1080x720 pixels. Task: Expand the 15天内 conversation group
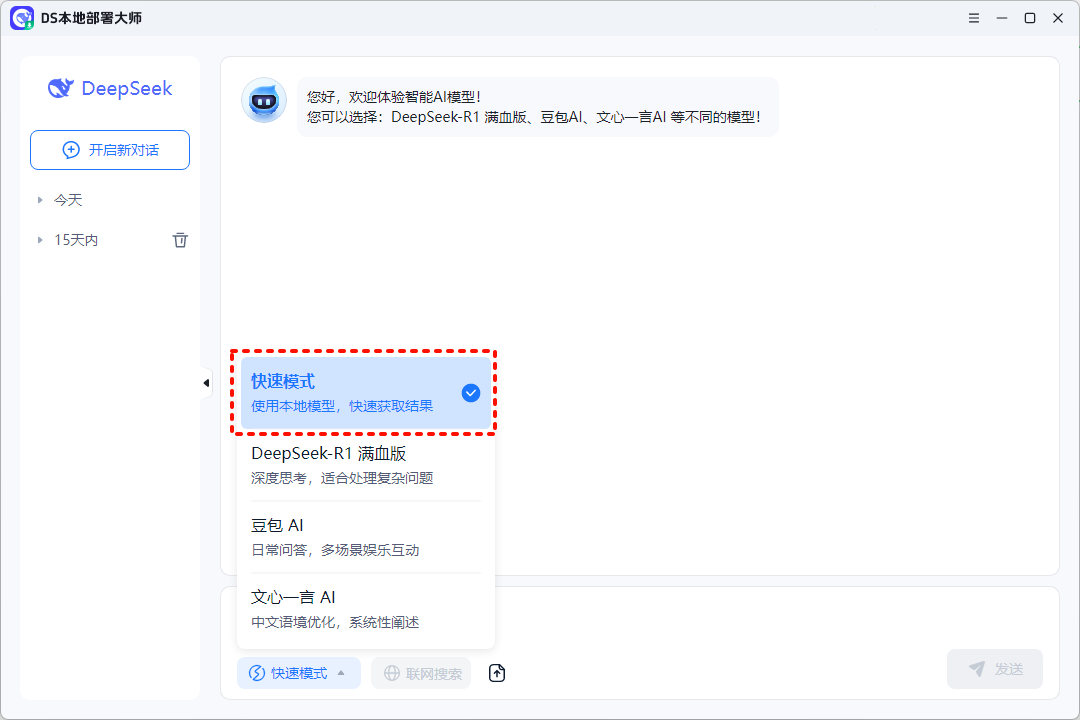(x=40, y=240)
